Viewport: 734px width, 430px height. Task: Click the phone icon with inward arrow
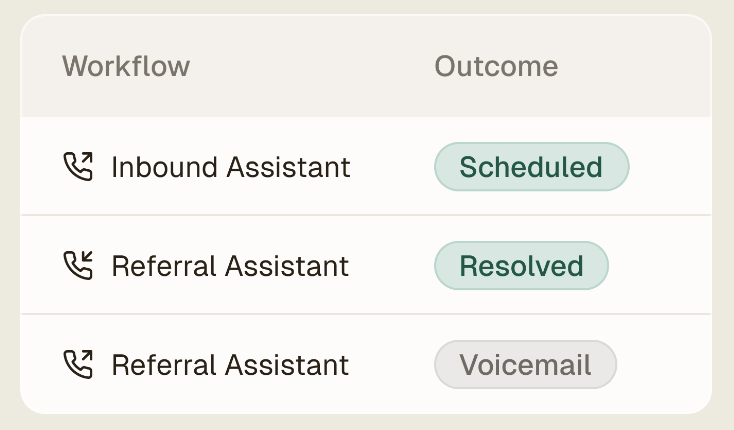(x=78, y=265)
